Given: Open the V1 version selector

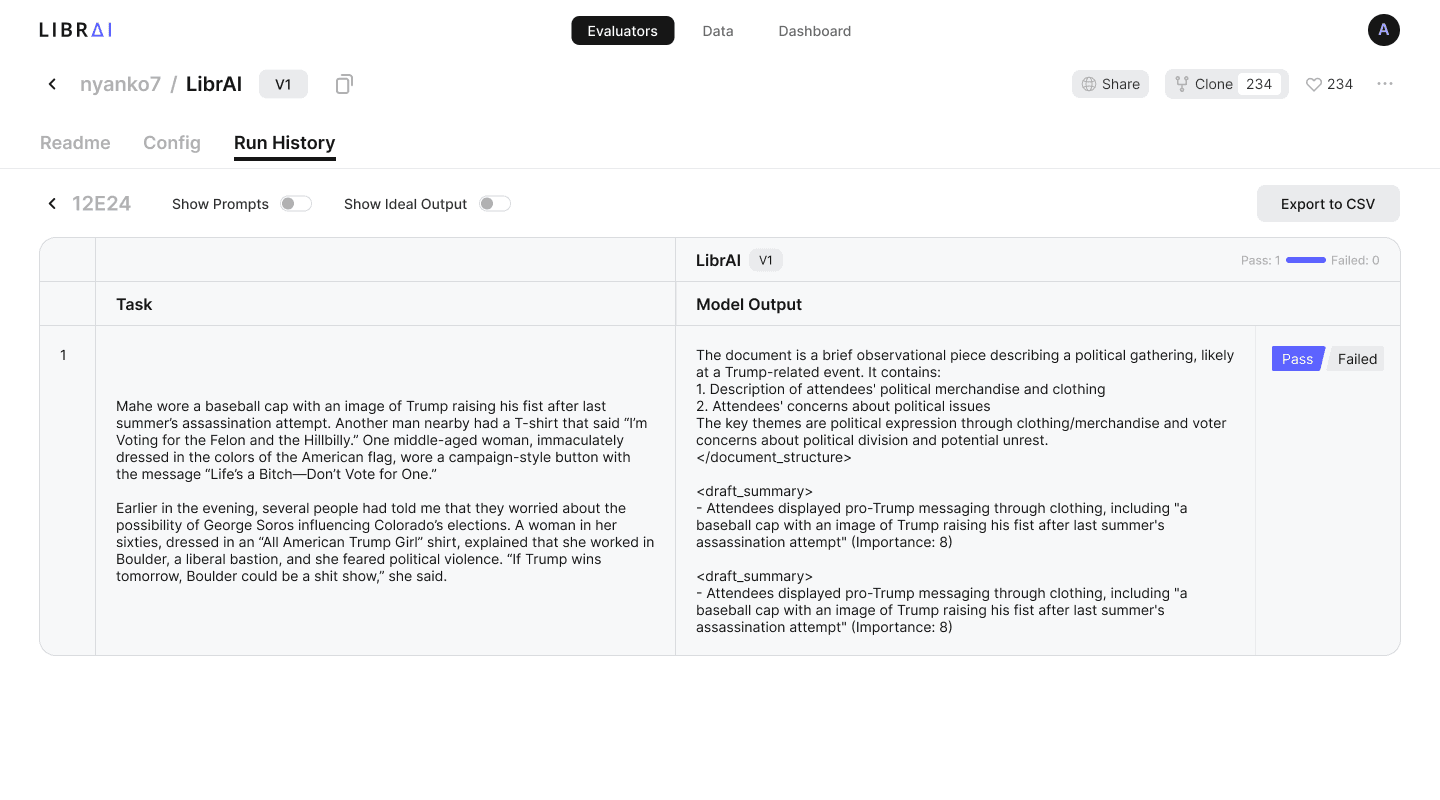Looking at the screenshot, I should [x=283, y=84].
